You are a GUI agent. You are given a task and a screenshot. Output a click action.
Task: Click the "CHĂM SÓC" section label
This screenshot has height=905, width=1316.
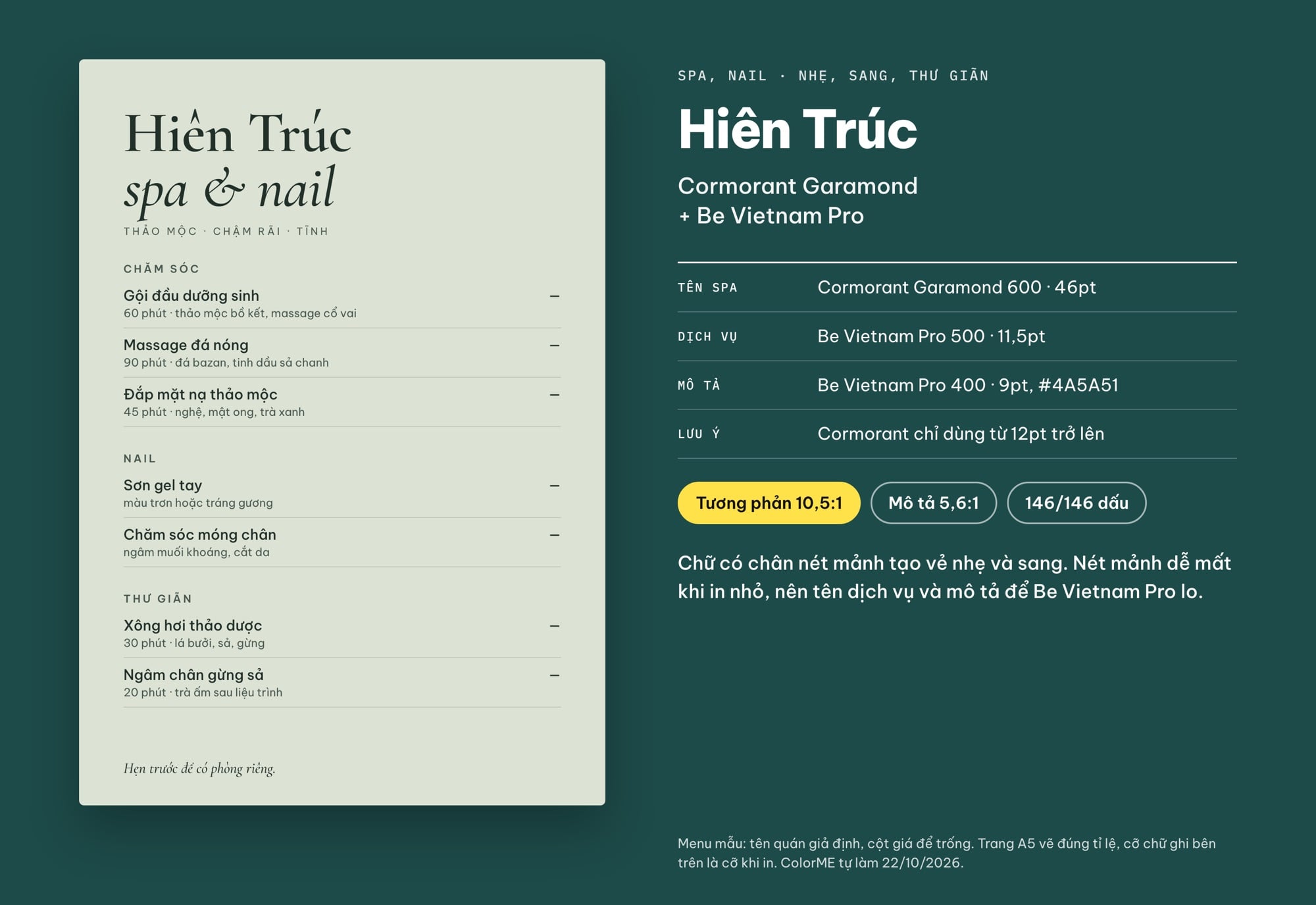161,269
